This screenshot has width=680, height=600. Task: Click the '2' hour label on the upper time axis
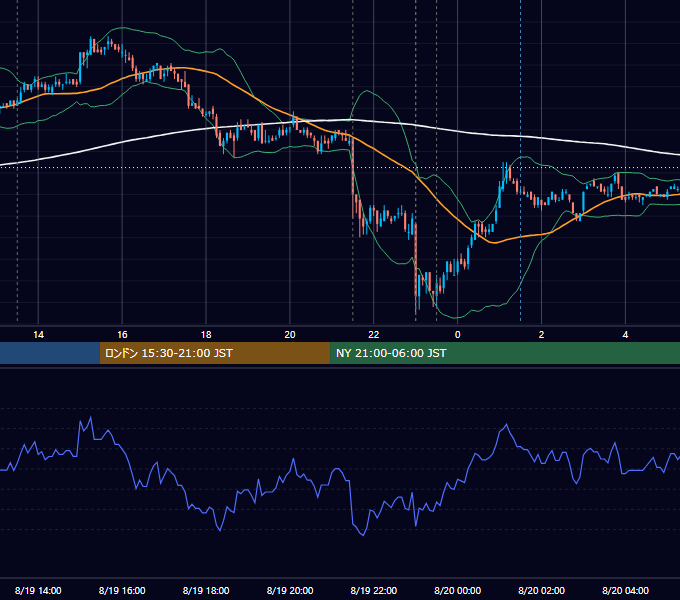click(541, 335)
